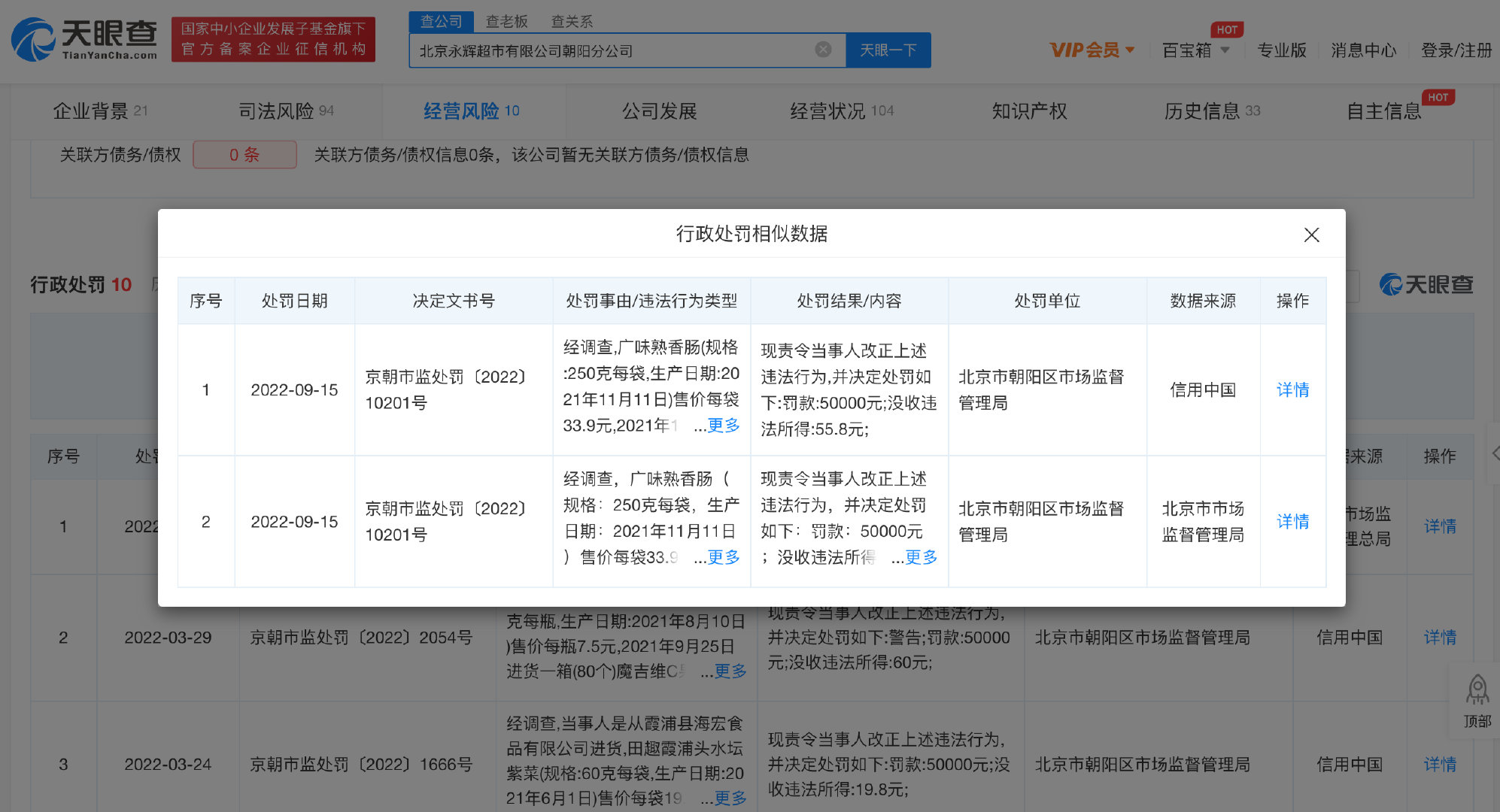
Task: Switch to the 查老板 search tab
Action: pos(506,21)
